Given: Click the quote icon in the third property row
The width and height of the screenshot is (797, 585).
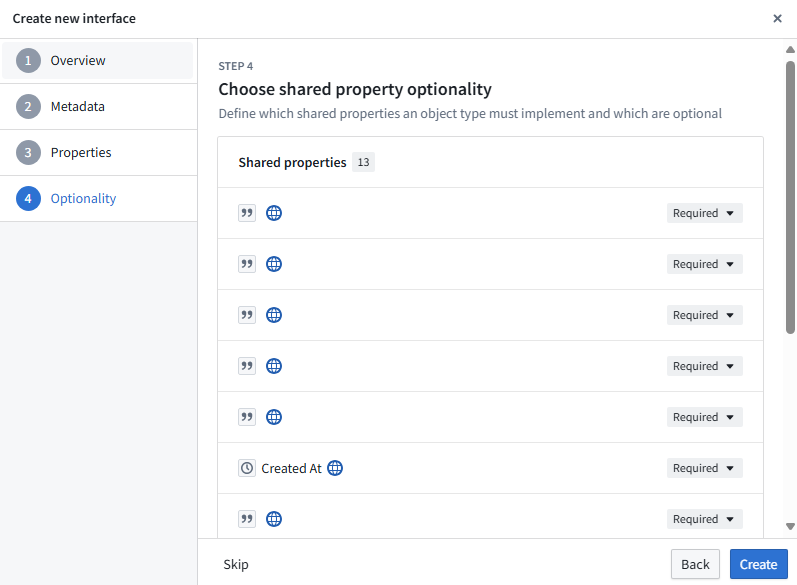Looking at the screenshot, I should pos(247,315).
